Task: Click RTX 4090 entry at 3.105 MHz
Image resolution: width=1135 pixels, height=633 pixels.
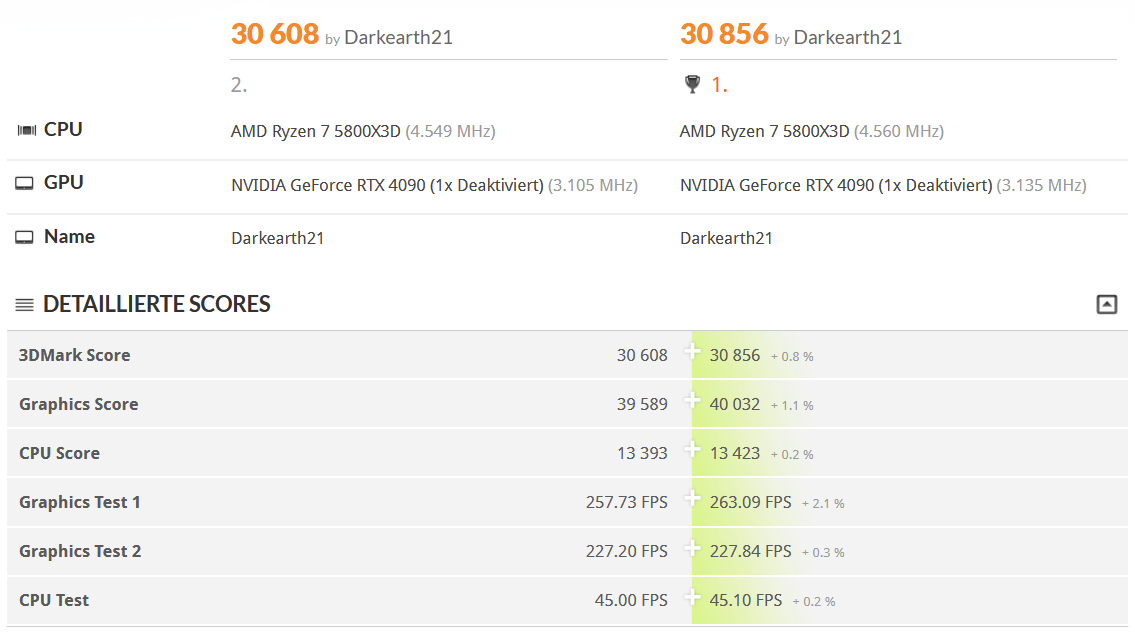Action: 434,185
